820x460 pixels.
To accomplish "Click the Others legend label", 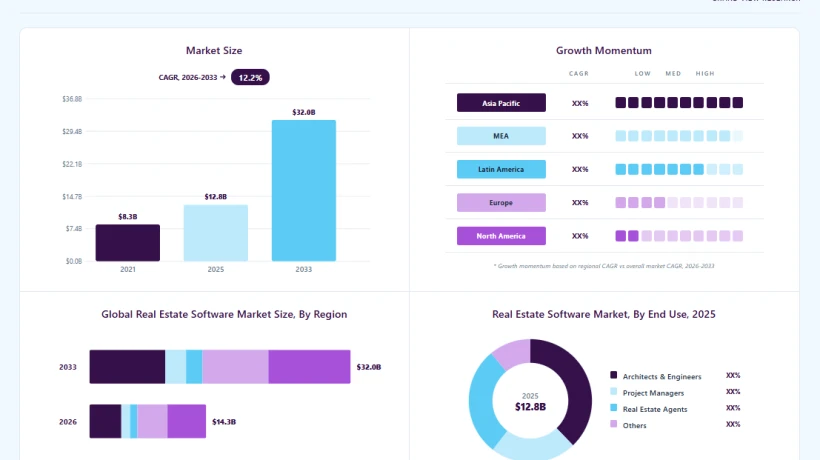I will pyautogui.click(x=634, y=426).
